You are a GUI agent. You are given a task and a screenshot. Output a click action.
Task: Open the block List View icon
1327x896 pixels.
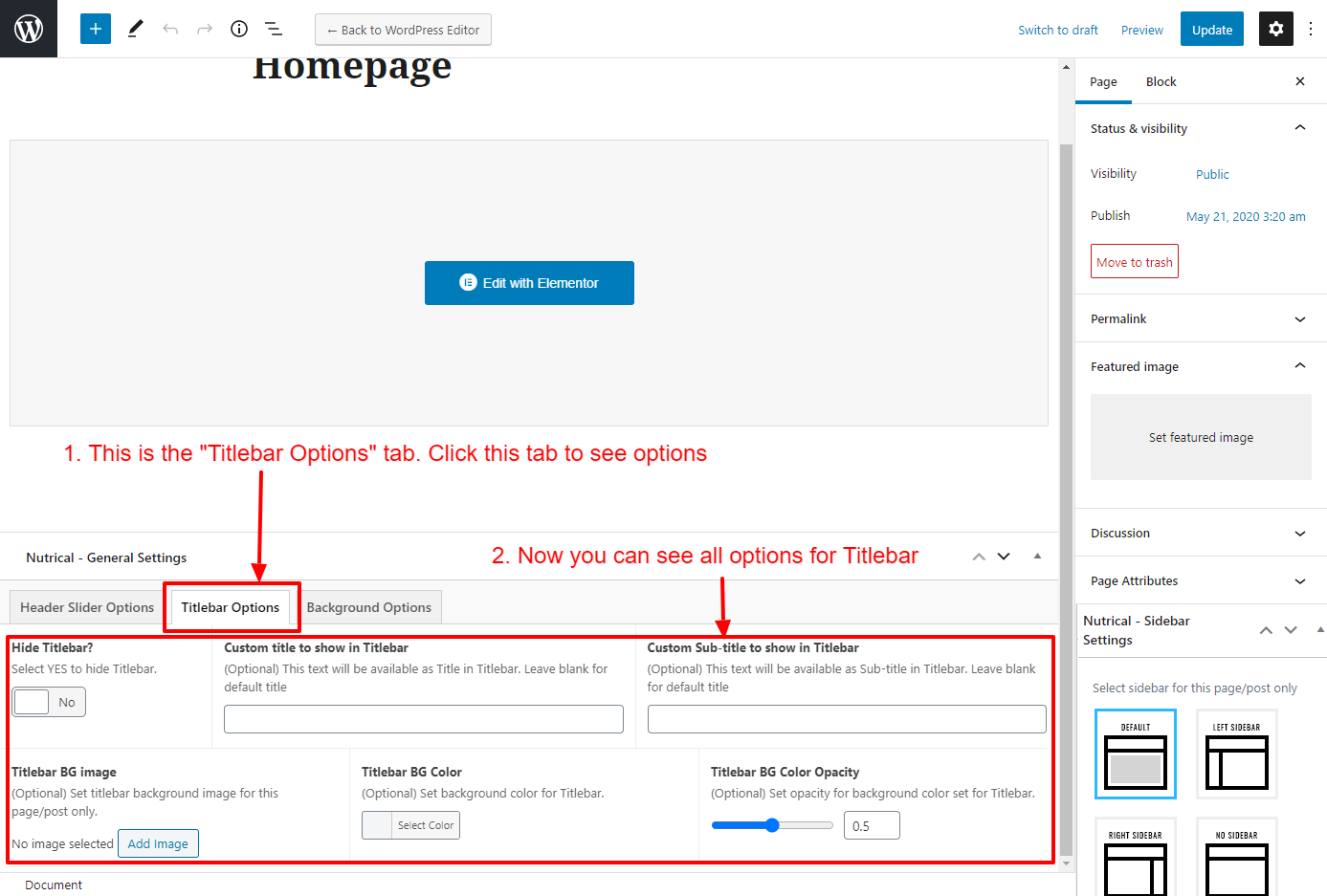tap(274, 29)
